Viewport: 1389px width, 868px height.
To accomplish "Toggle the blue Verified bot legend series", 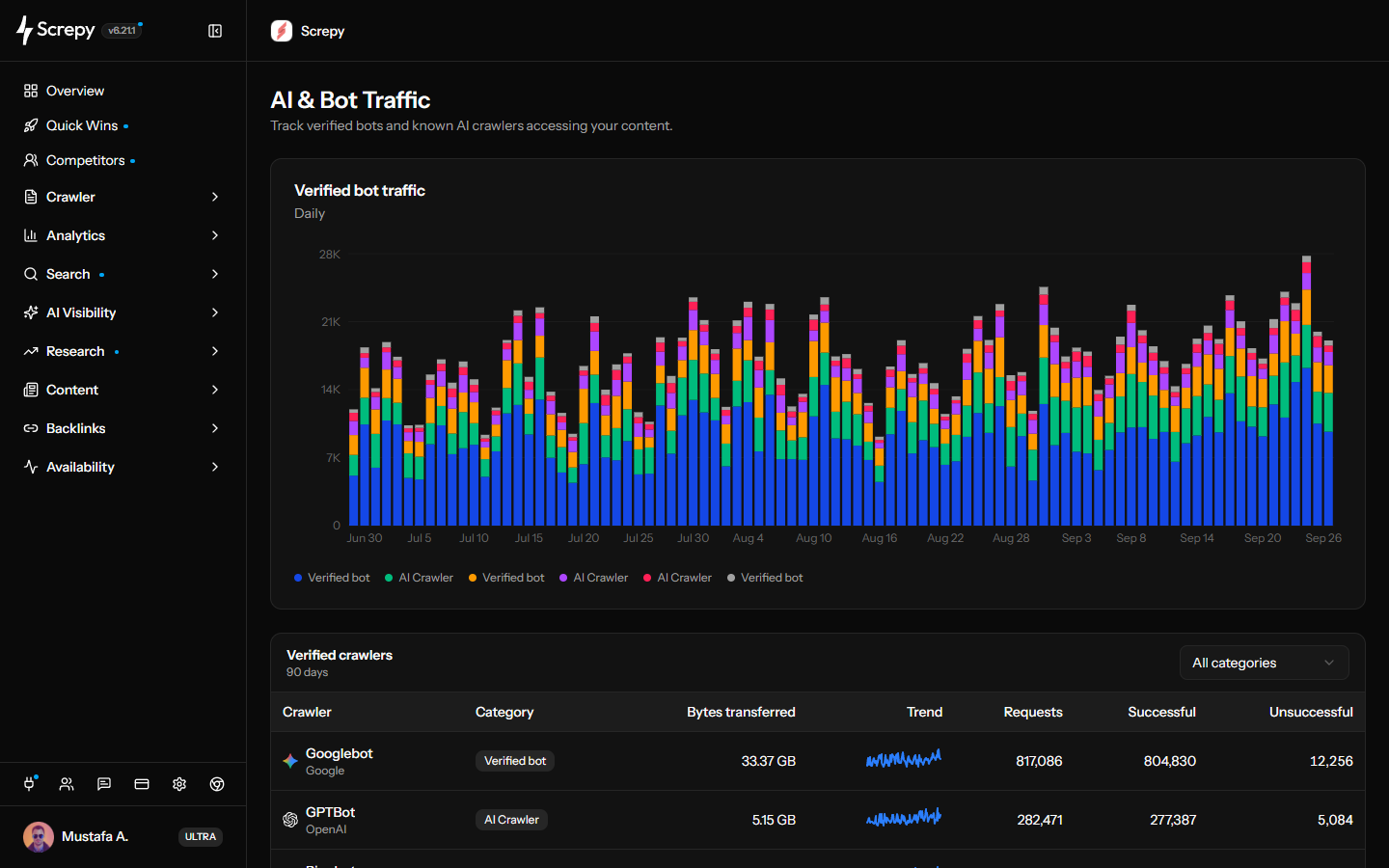I will click(x=332, y=578).
